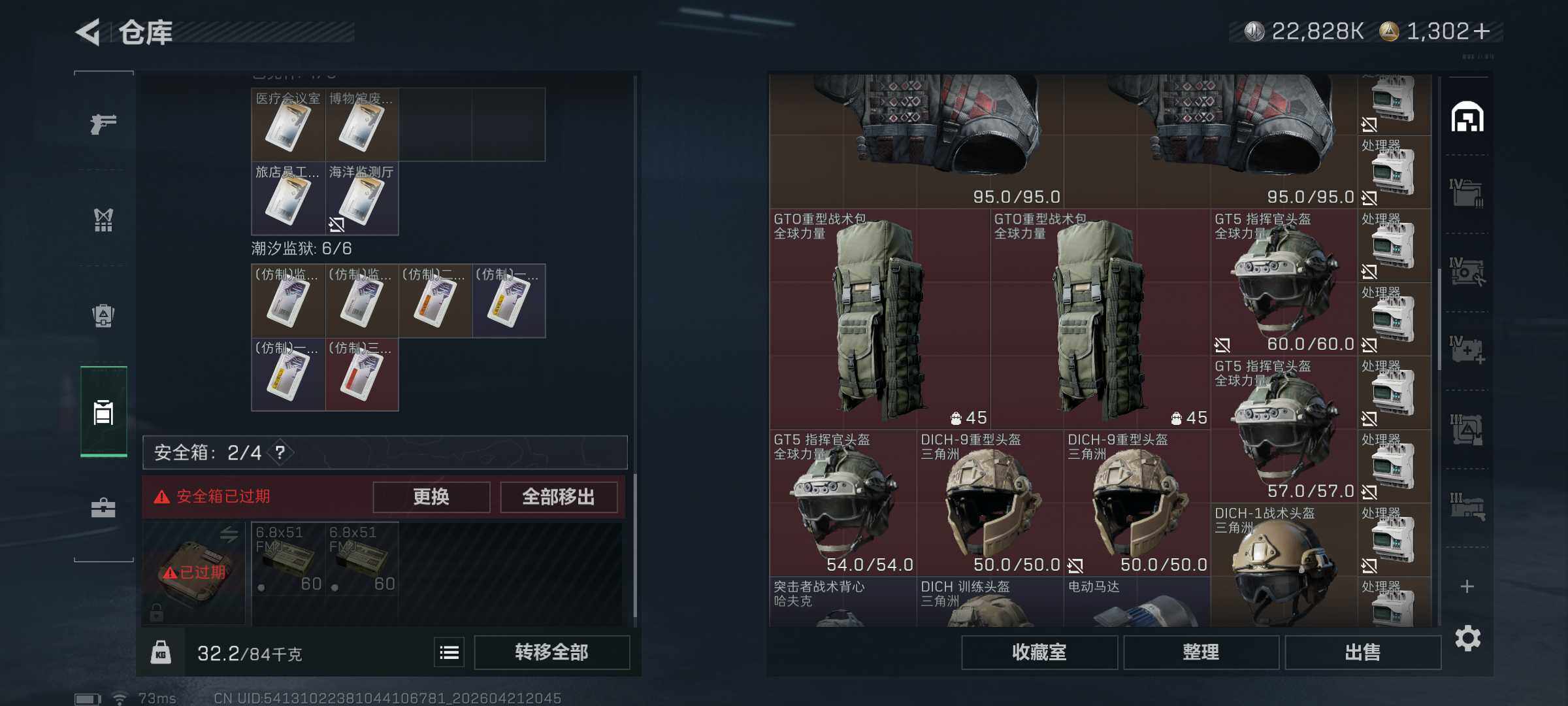The height and width of the screenshot is (706, 1568).
Task: Go back using the arrow beside 仓库
Action: pos(88,32)
